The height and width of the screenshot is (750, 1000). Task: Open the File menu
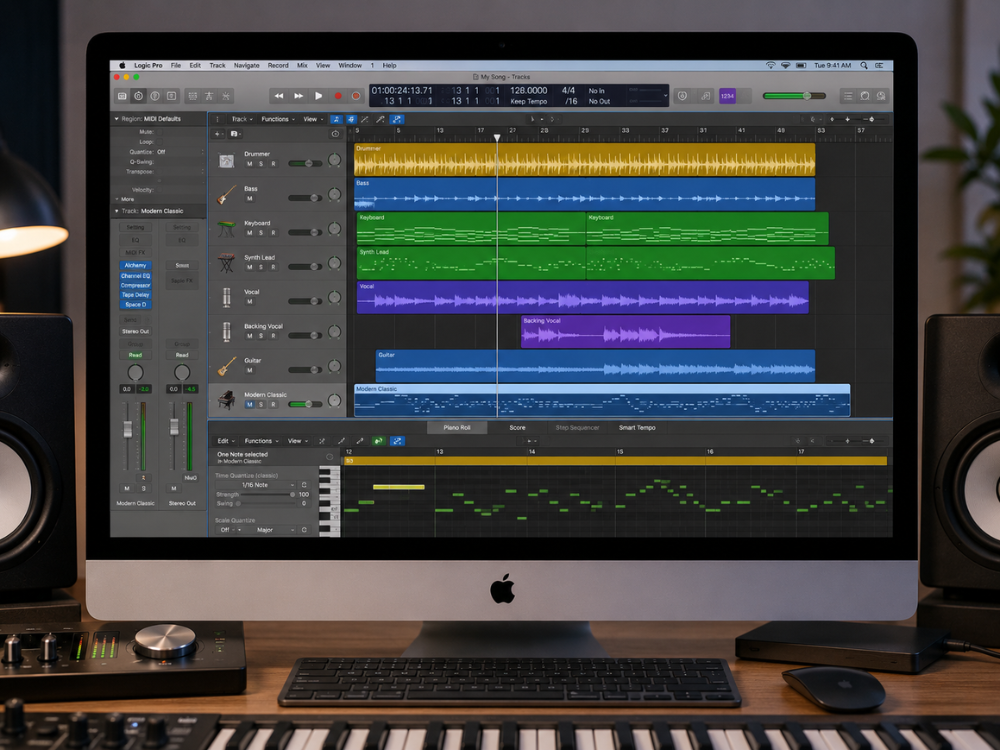(175, 65)
